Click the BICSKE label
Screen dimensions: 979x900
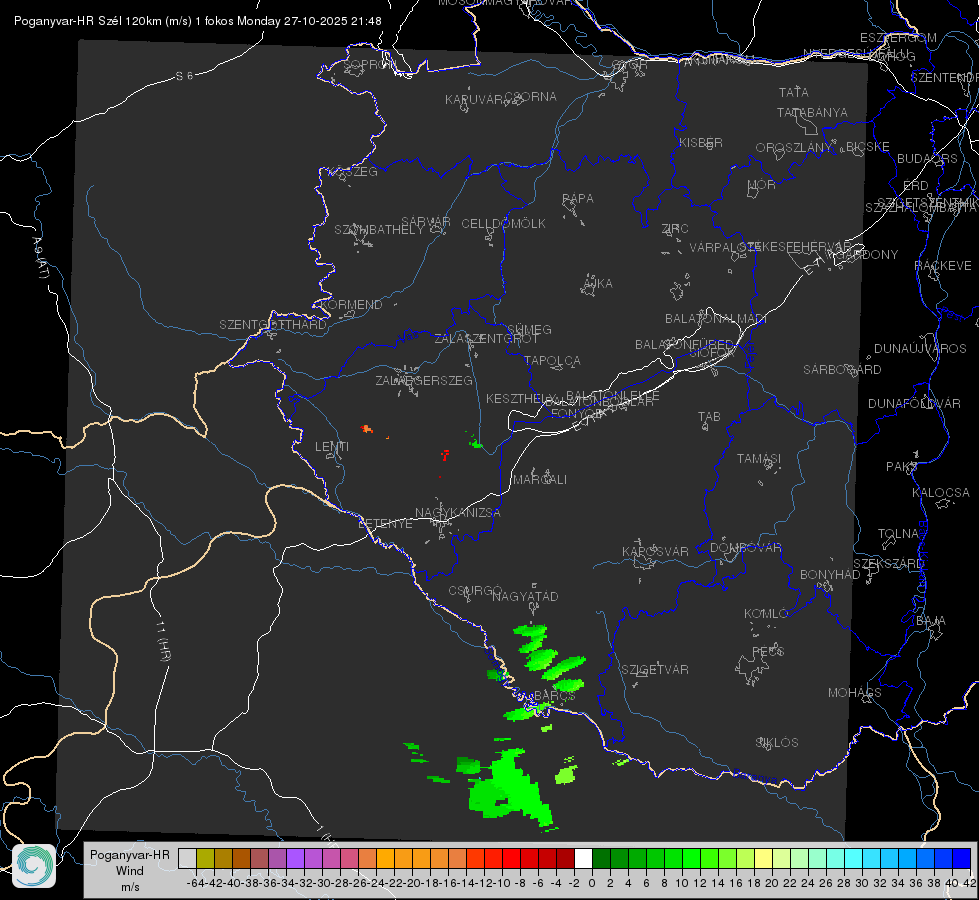click(868, 147)
